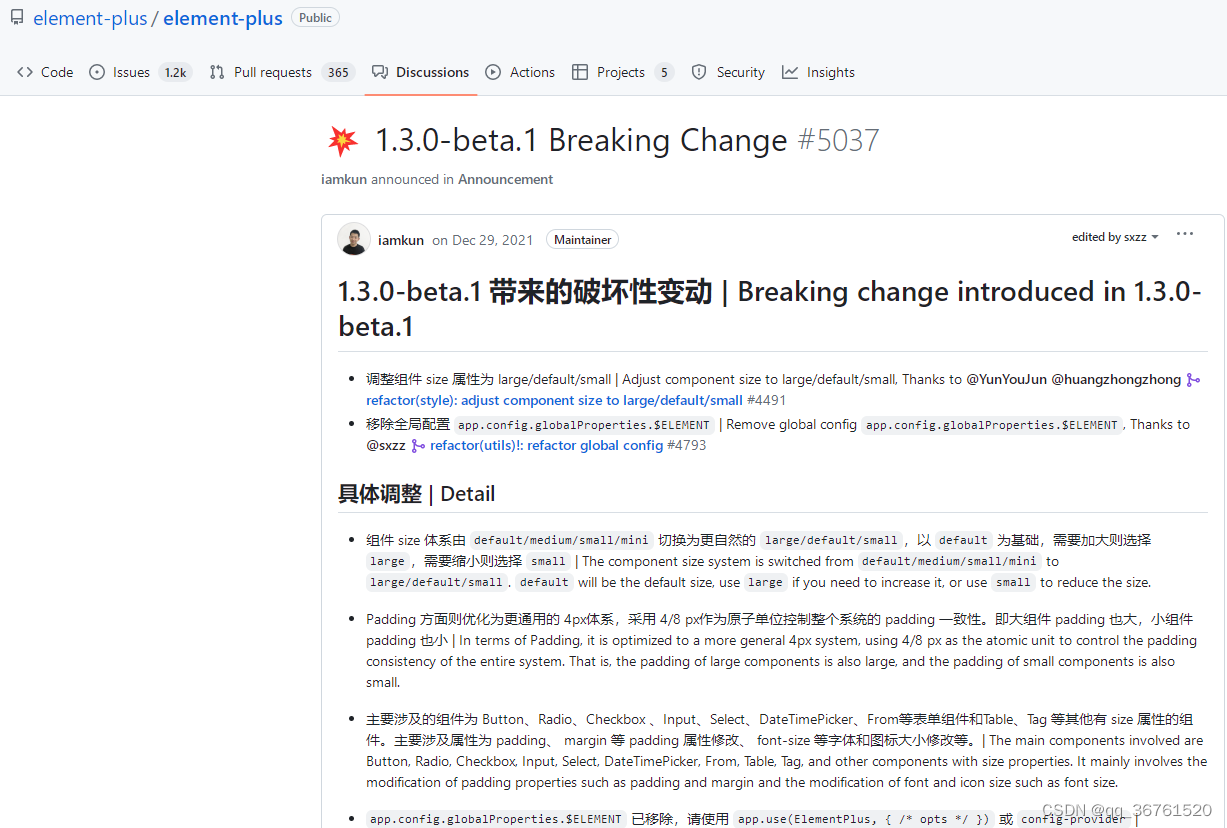Click the merged PR icon before #4491 link
The height and width of the screenshot is (828, 1227).
click(x=1192, y=380)
